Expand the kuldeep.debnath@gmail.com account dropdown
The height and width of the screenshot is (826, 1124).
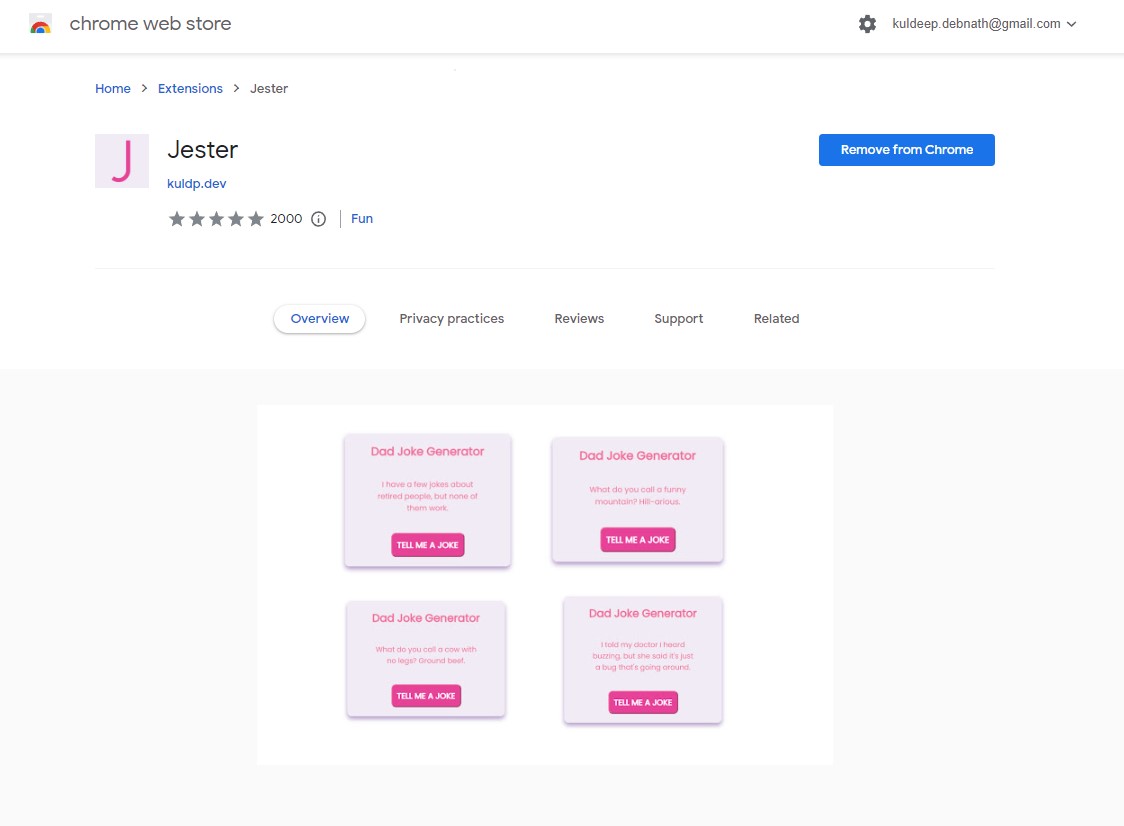pyautogui.click(x=984, y=24)
